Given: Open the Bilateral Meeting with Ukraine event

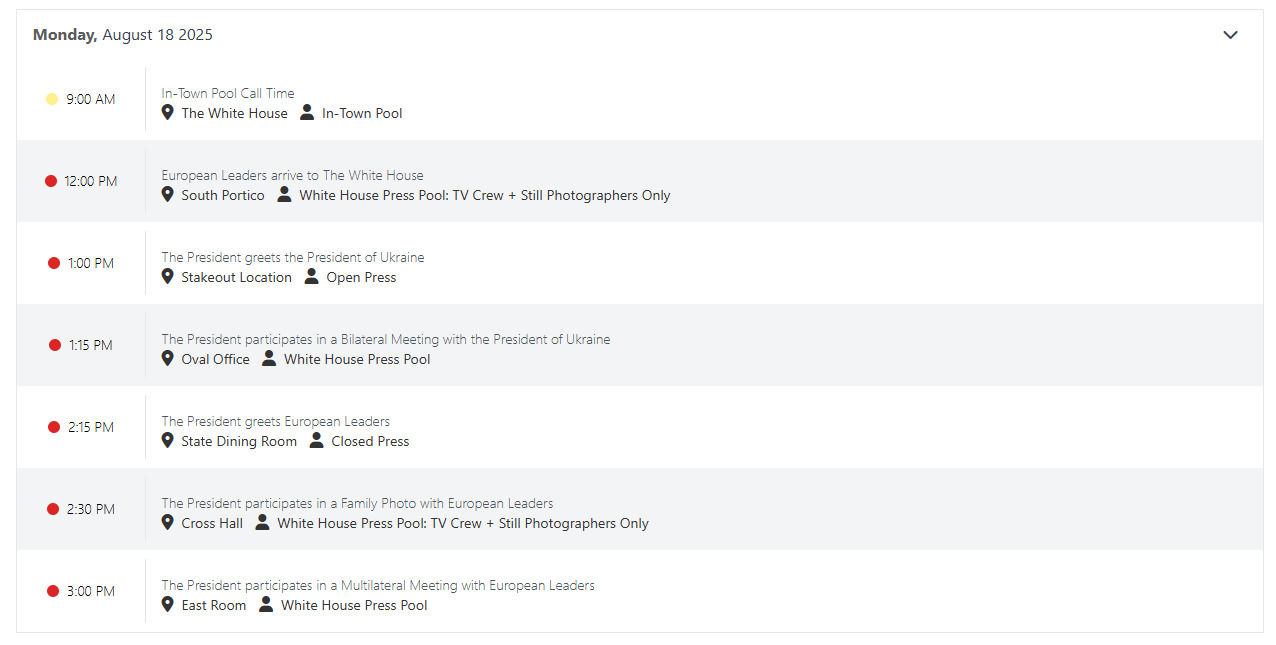Looking at the screenshot, I should click(x=386, y=339).
